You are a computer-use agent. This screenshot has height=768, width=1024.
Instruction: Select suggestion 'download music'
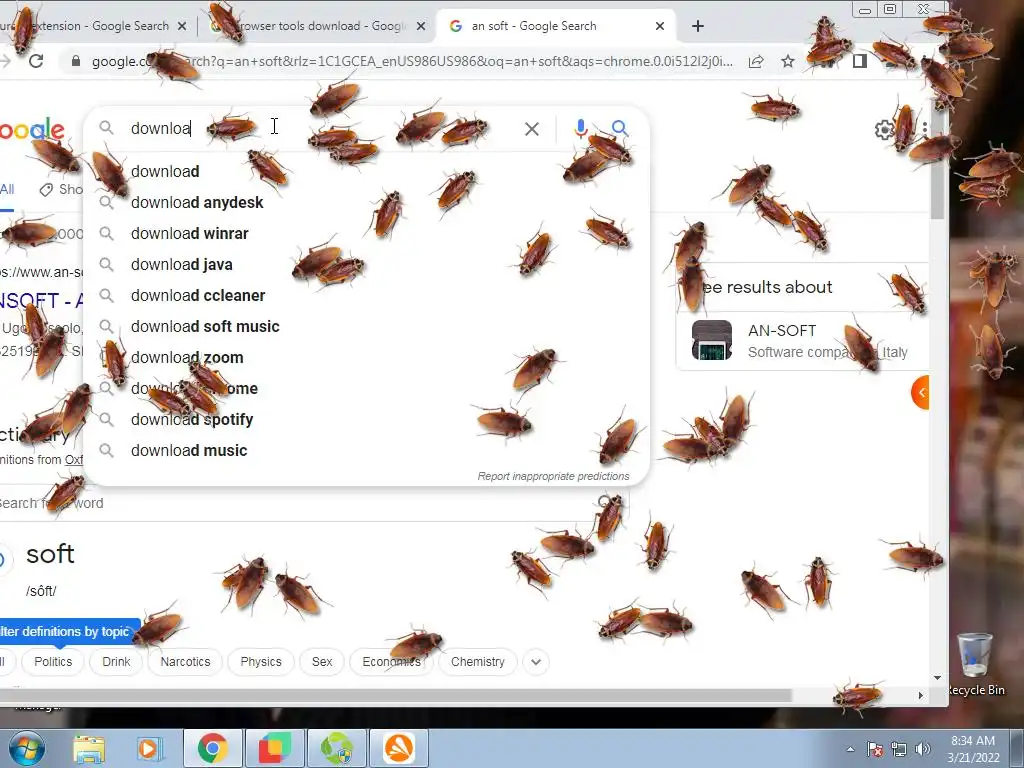pyautogui.click(x=366, y=451)
